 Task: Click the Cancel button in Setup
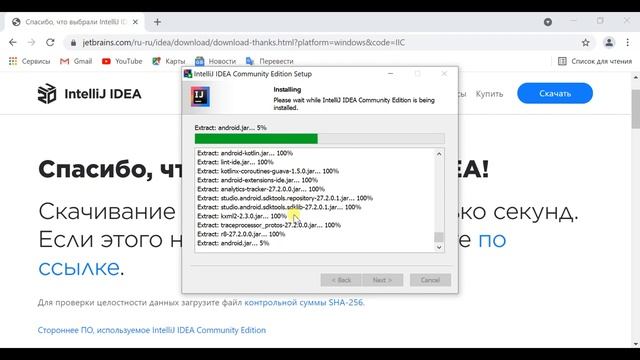point(430,280)
